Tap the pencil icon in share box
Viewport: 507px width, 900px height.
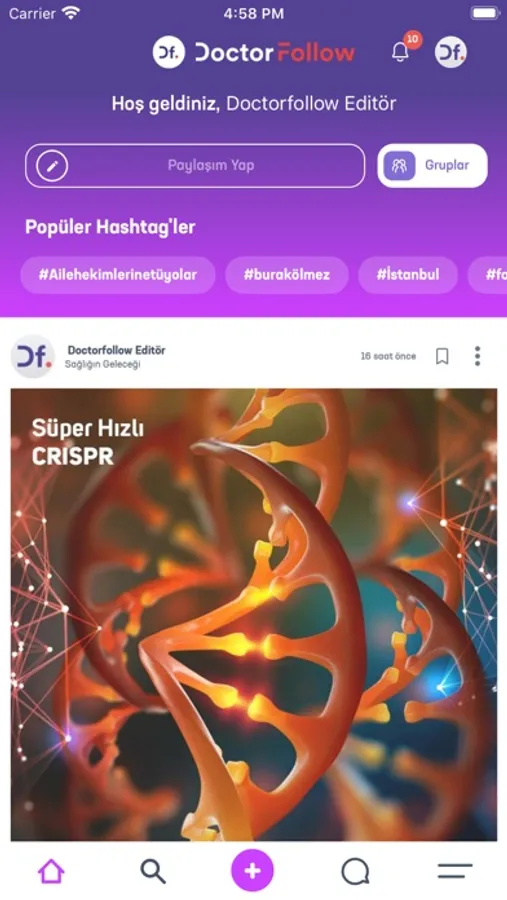click(x=52, y=166)
